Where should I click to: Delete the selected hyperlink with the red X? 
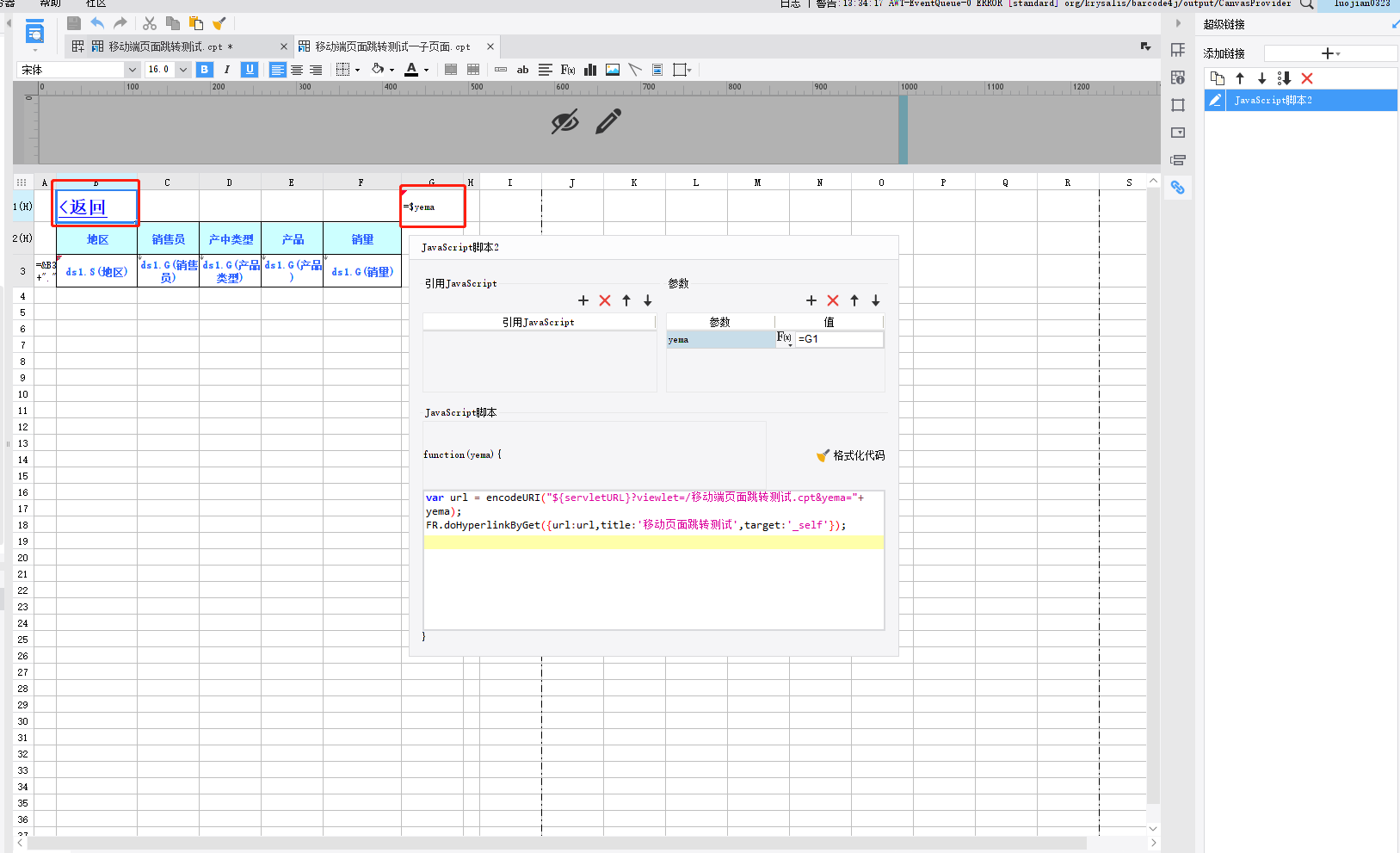[1307, 78]
